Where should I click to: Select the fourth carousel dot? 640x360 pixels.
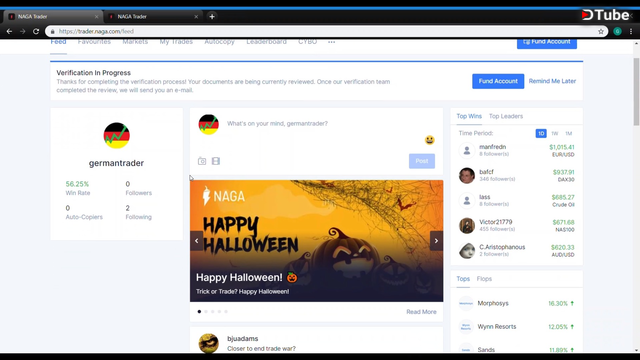tap(219, 311)
